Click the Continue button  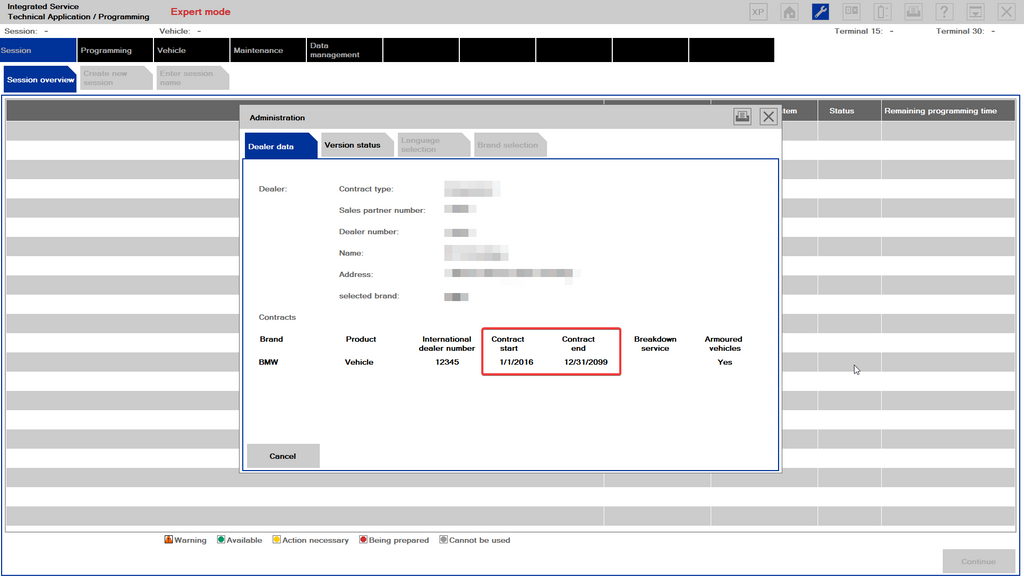(978, 561)
